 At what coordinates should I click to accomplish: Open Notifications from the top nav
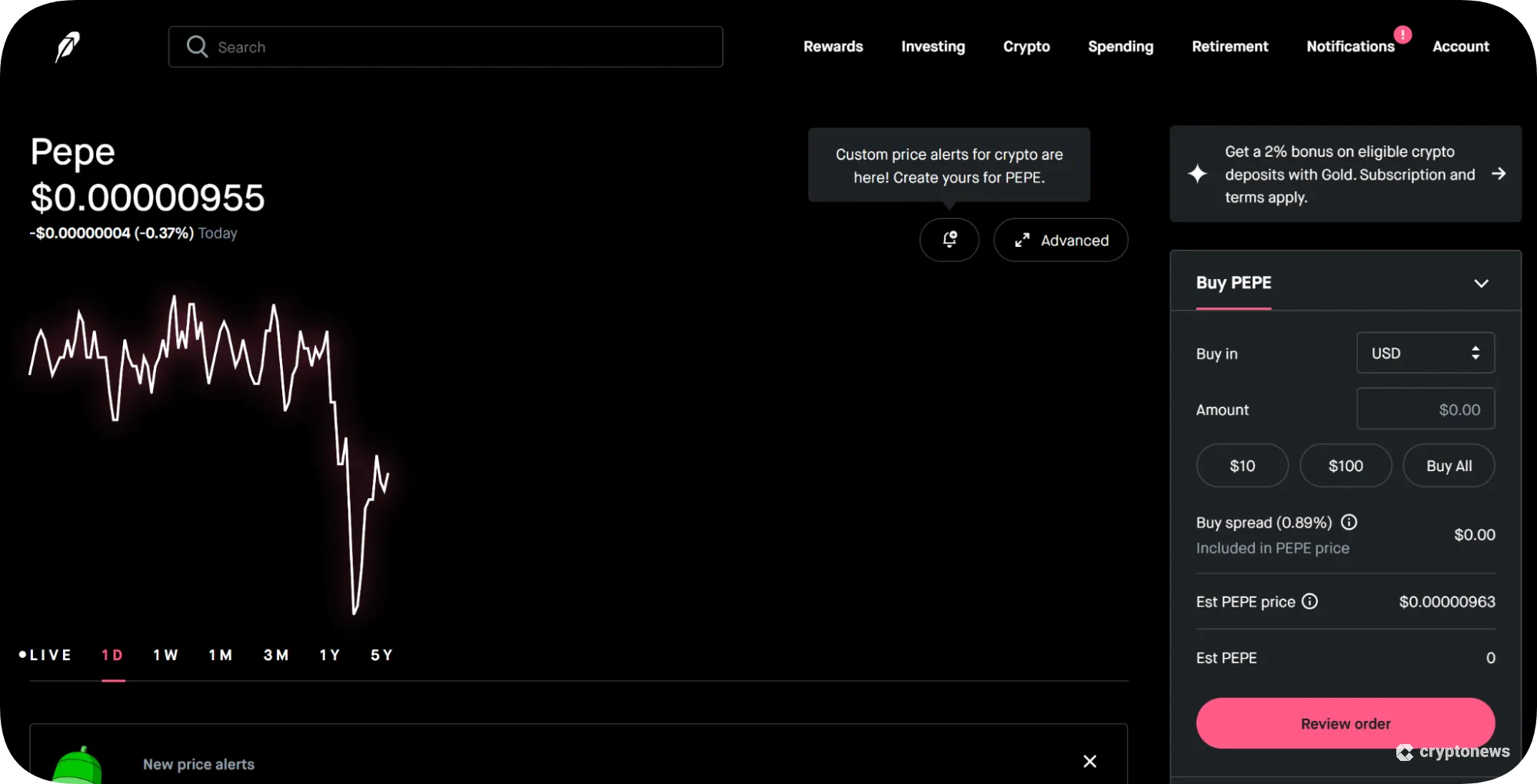point(1349,46)
